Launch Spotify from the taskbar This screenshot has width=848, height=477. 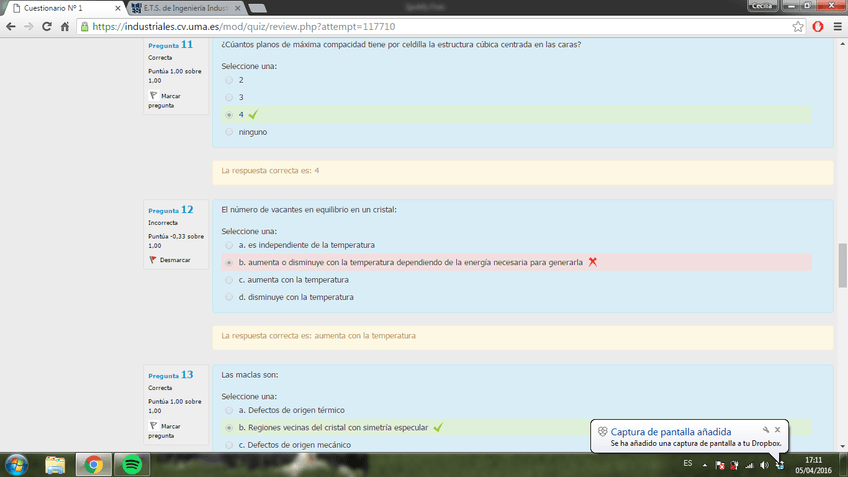coord(131,464)
